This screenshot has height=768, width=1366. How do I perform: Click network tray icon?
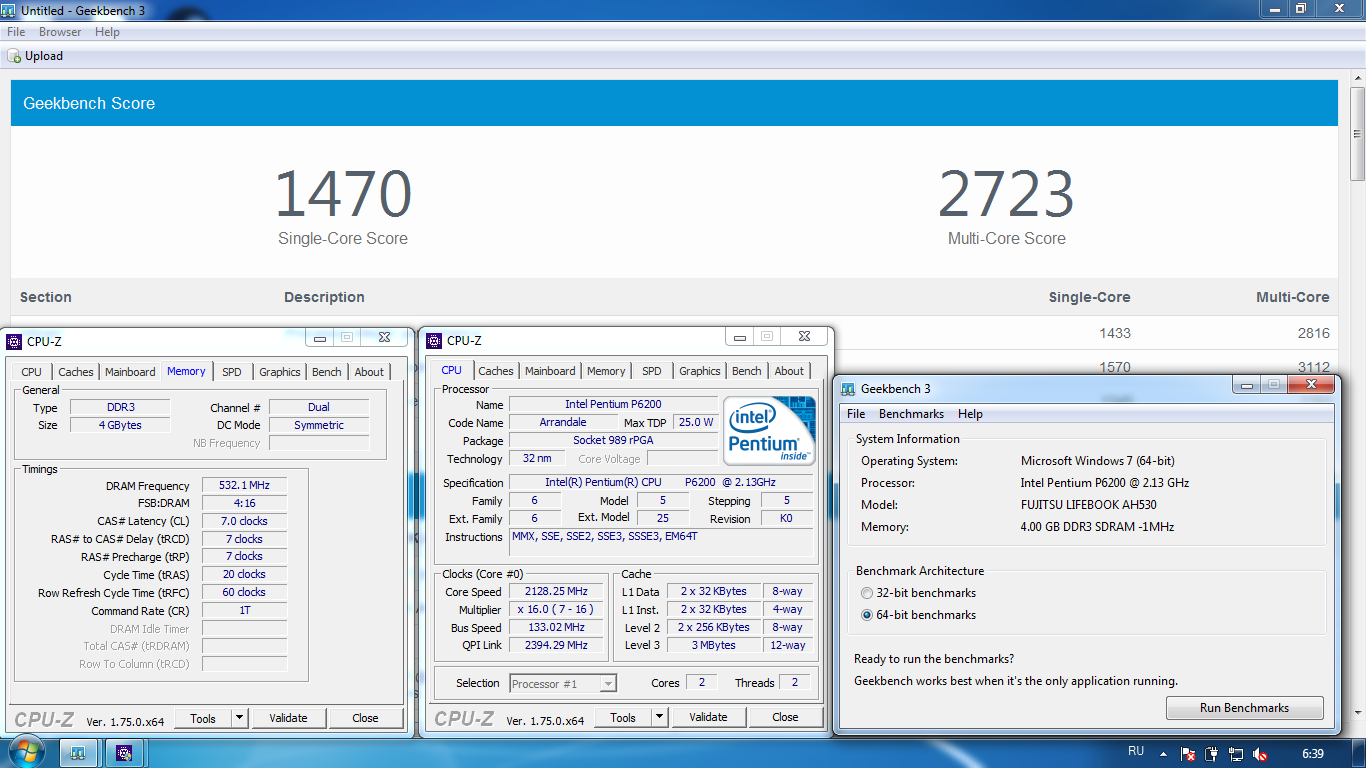click(x=1236, y=754)
